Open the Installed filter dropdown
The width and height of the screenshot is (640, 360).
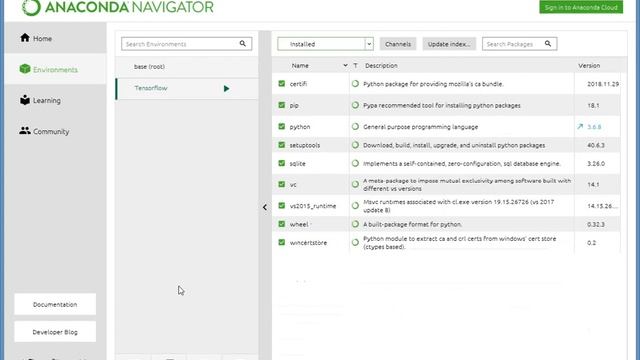(x=325, y=44)
